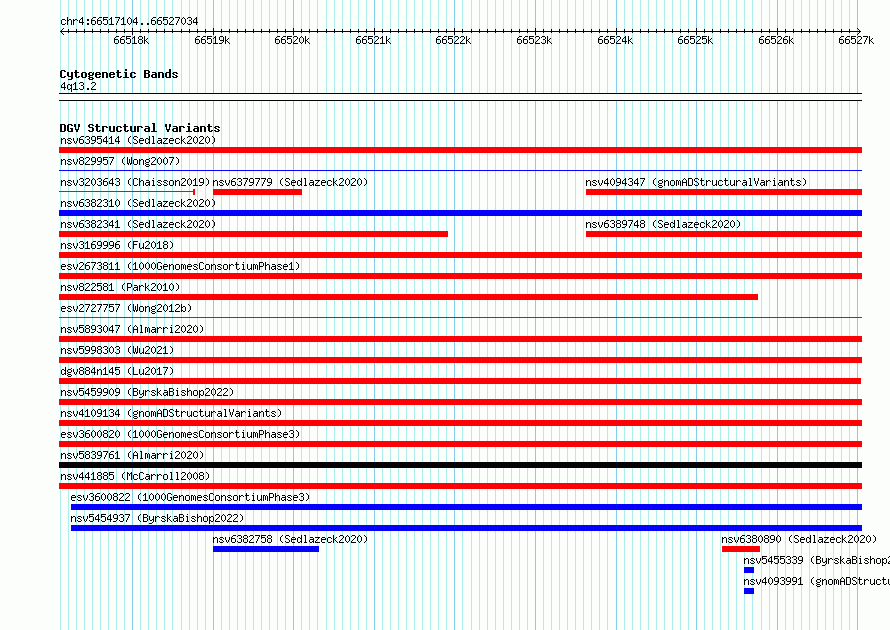Open nsv5454937 (ByrskaBishop2022) label
Viewport: 890px width, 630px height.
157,518
